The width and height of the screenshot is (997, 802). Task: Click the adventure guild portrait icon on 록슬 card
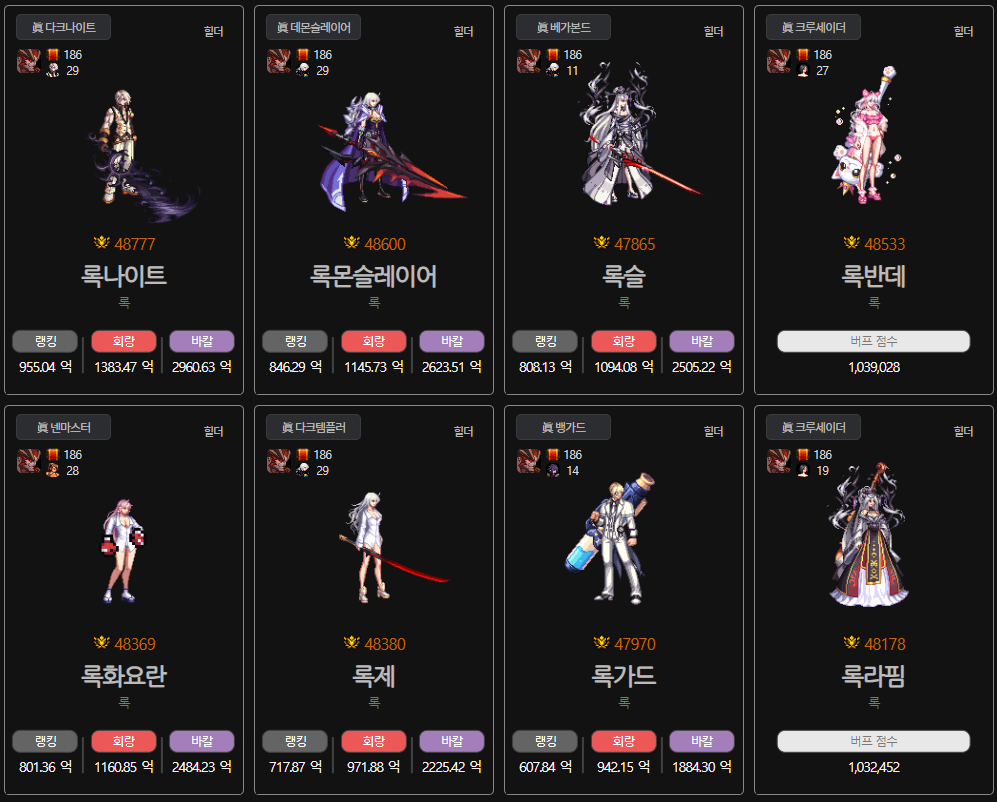click(x=528, y=61)
